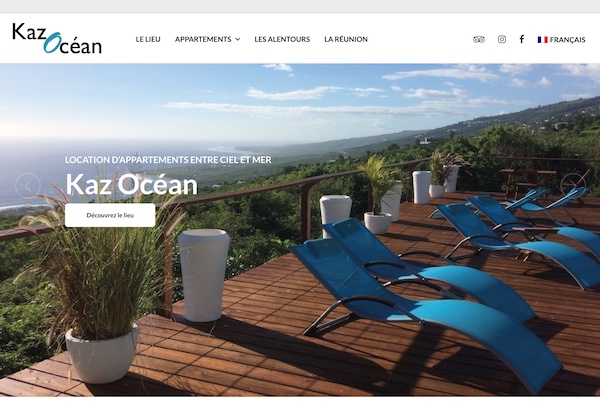Screen dimensions: 600x415
Task: Click the Location d'appartements subtitle text
Action: (168, 160)
